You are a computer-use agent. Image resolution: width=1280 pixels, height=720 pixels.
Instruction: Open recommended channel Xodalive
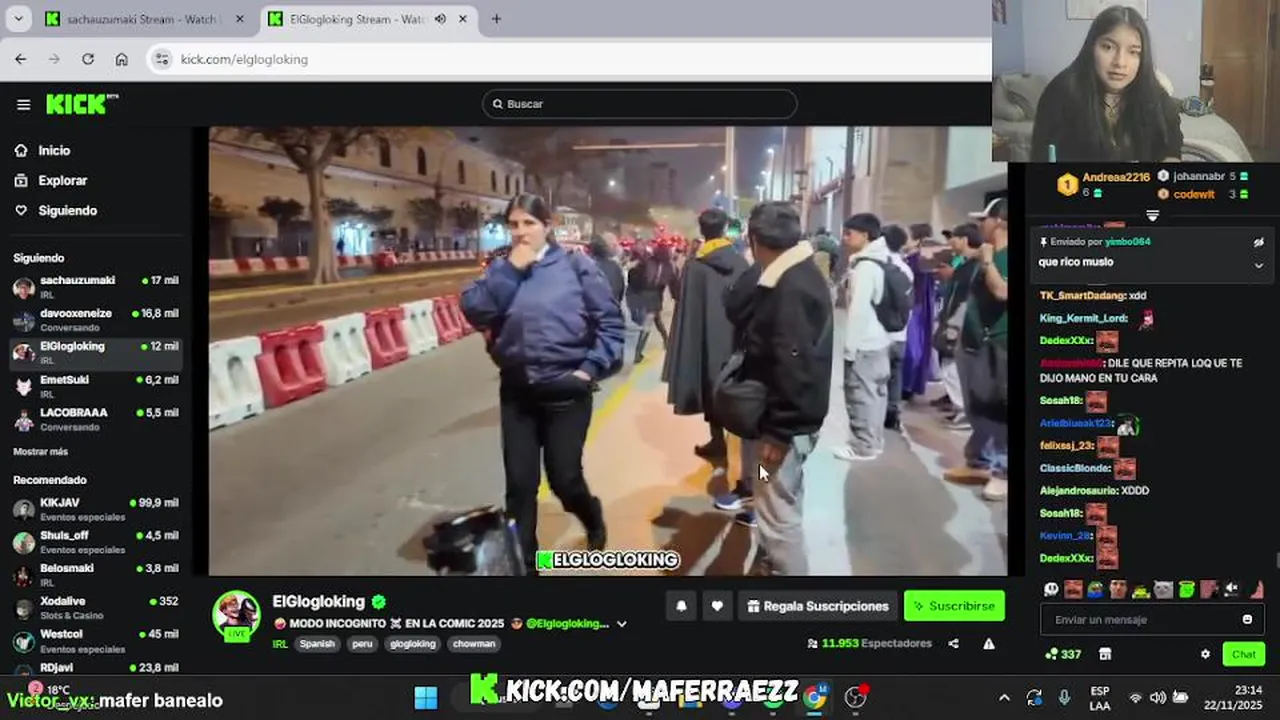tap(96, 608)
